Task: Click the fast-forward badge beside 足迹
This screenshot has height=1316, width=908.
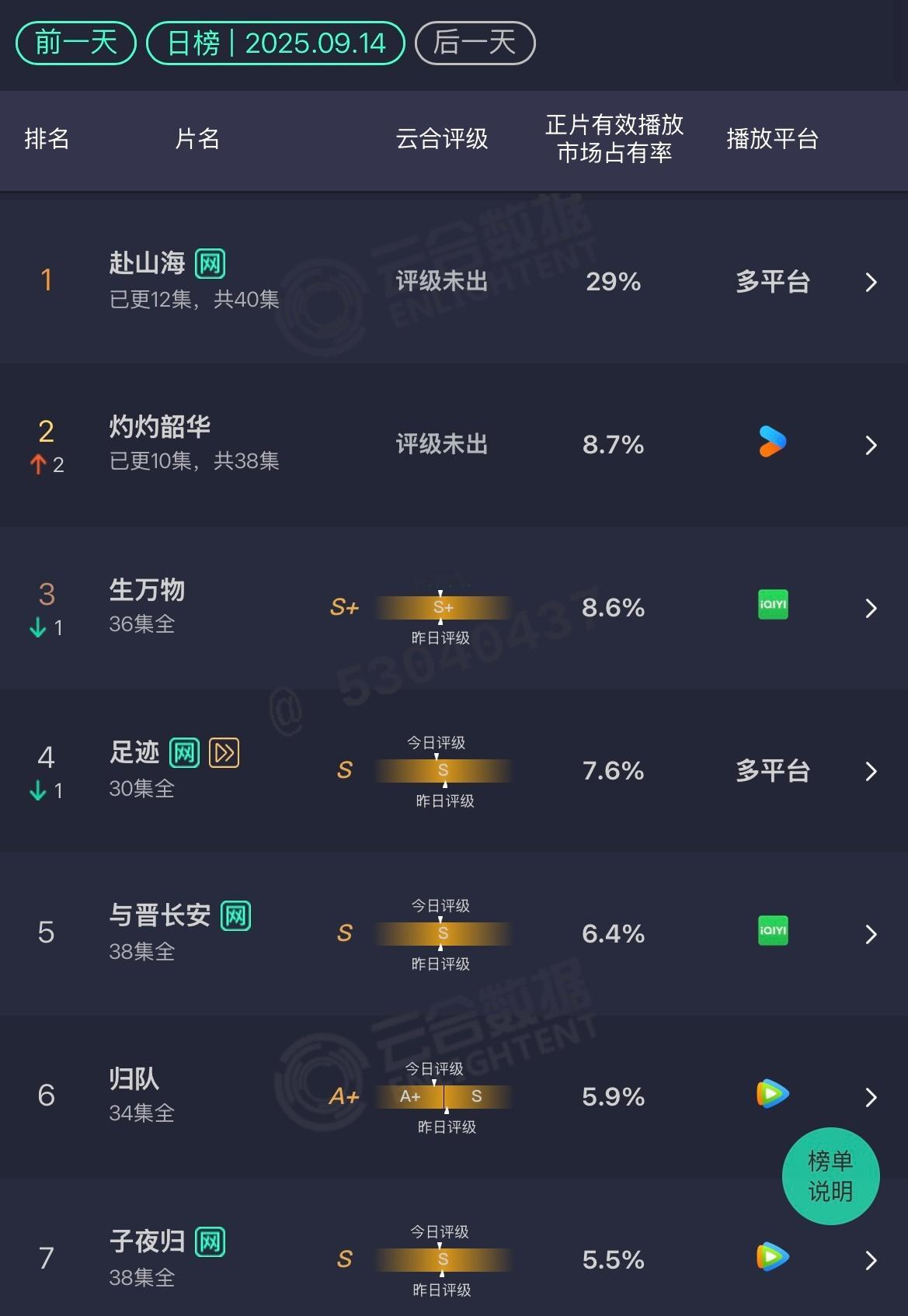Action: pos(224,753)
